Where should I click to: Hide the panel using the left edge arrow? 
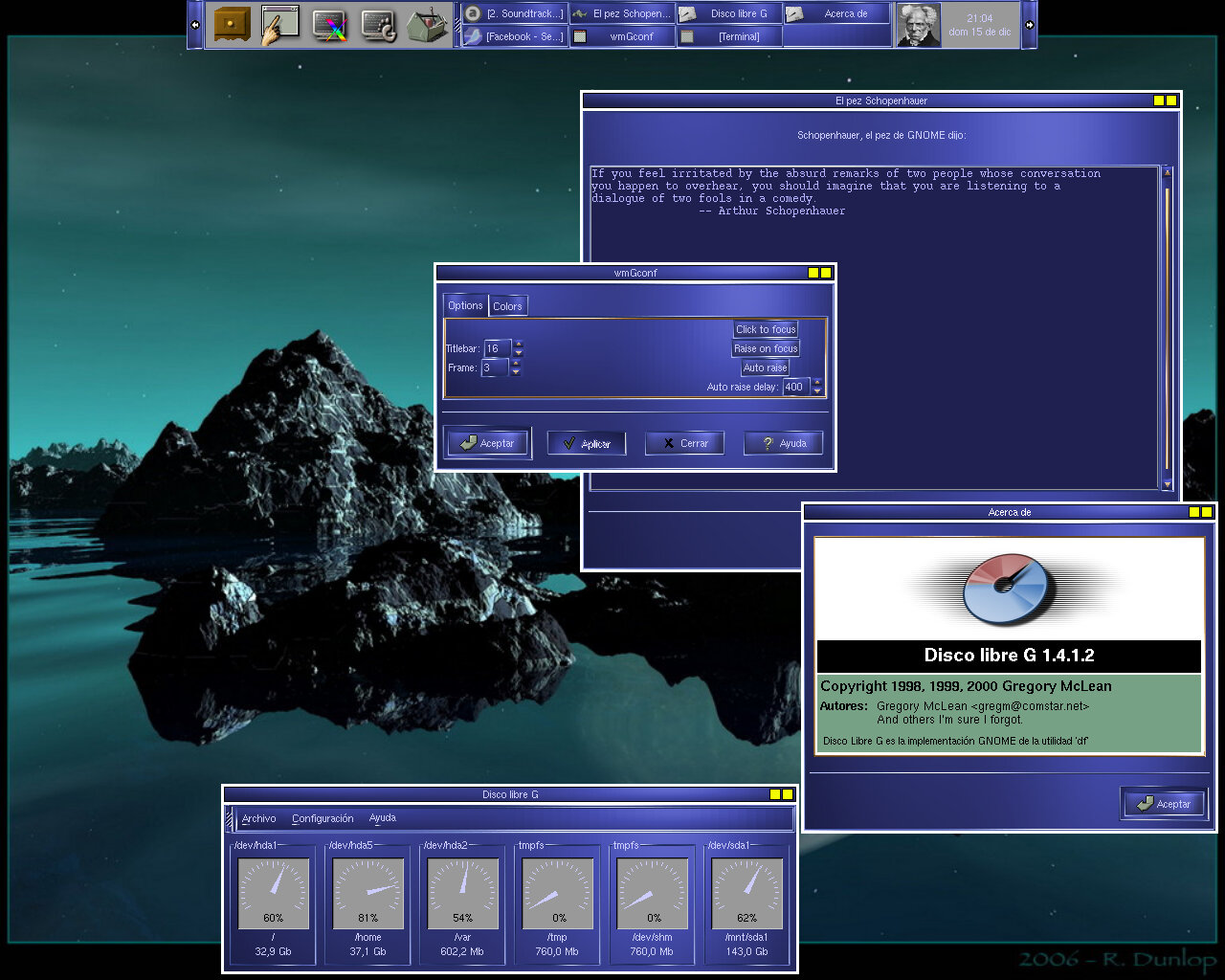[x=195, y=25]
